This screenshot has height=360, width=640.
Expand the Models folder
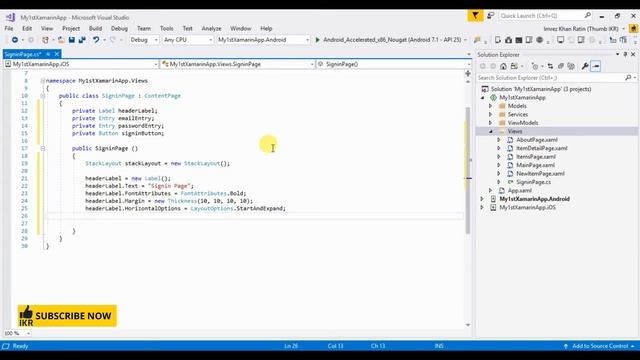(491, 106)
